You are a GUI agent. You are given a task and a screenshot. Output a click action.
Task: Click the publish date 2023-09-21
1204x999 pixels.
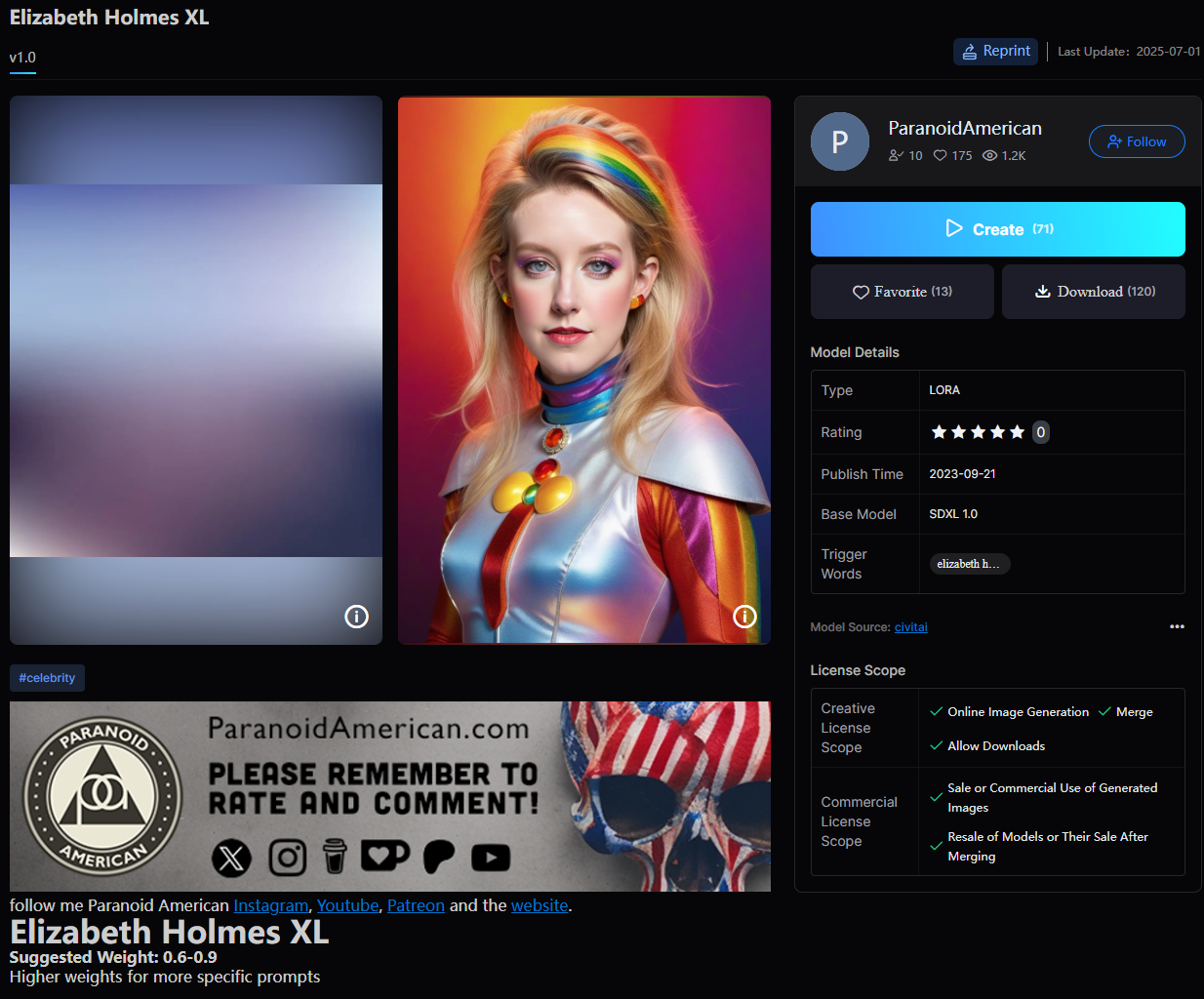(962, 474)
